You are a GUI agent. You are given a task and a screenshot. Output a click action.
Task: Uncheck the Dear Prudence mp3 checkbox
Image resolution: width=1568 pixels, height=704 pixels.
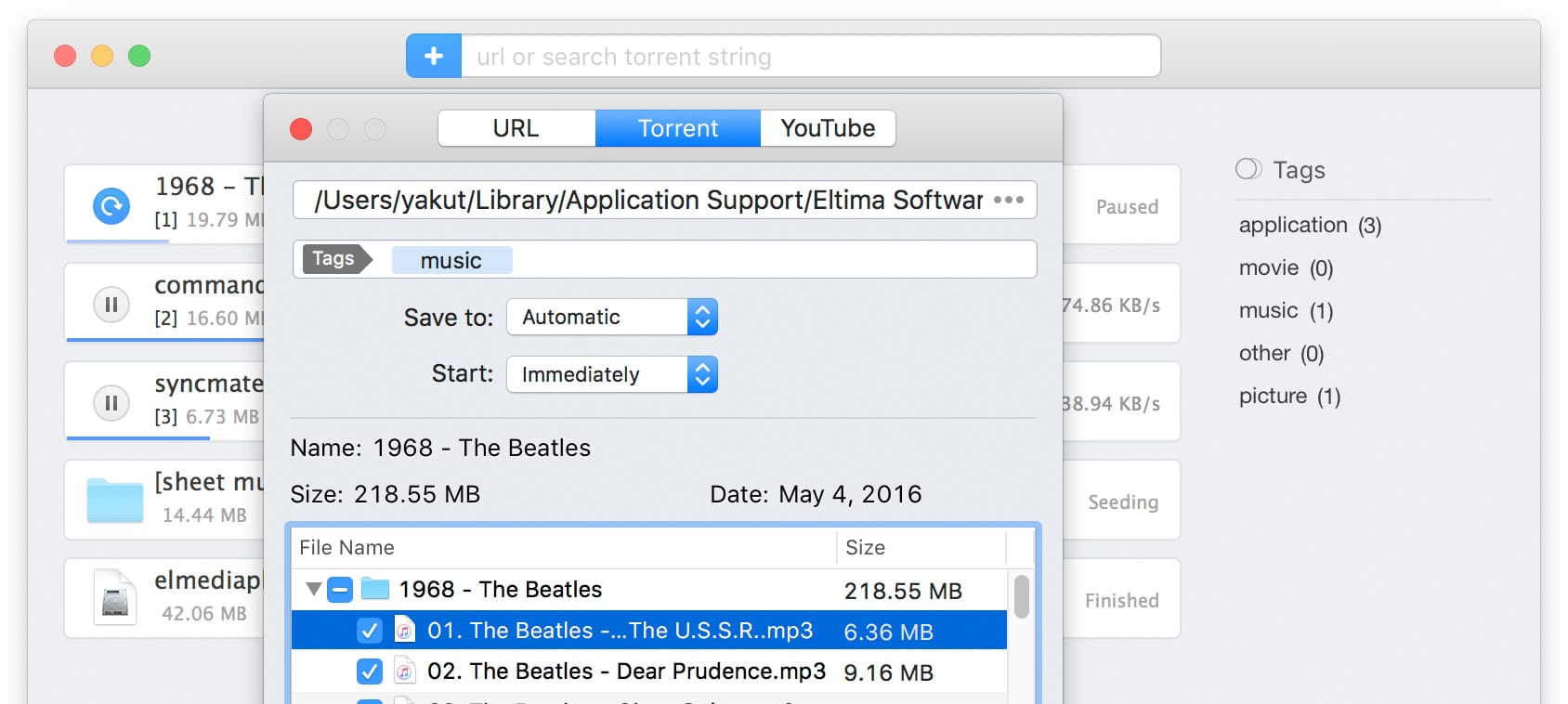[369, 671]
